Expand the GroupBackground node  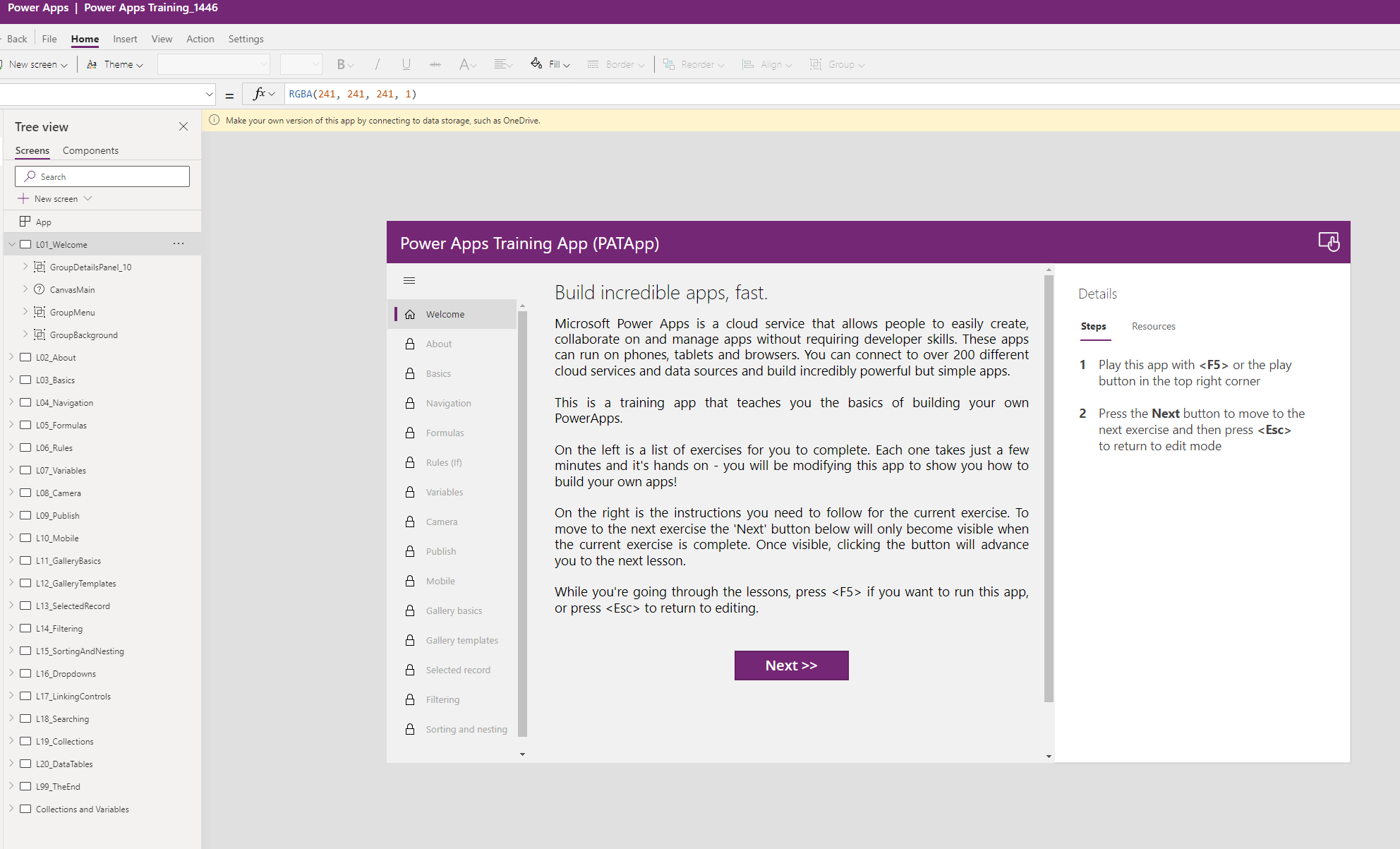25,334
